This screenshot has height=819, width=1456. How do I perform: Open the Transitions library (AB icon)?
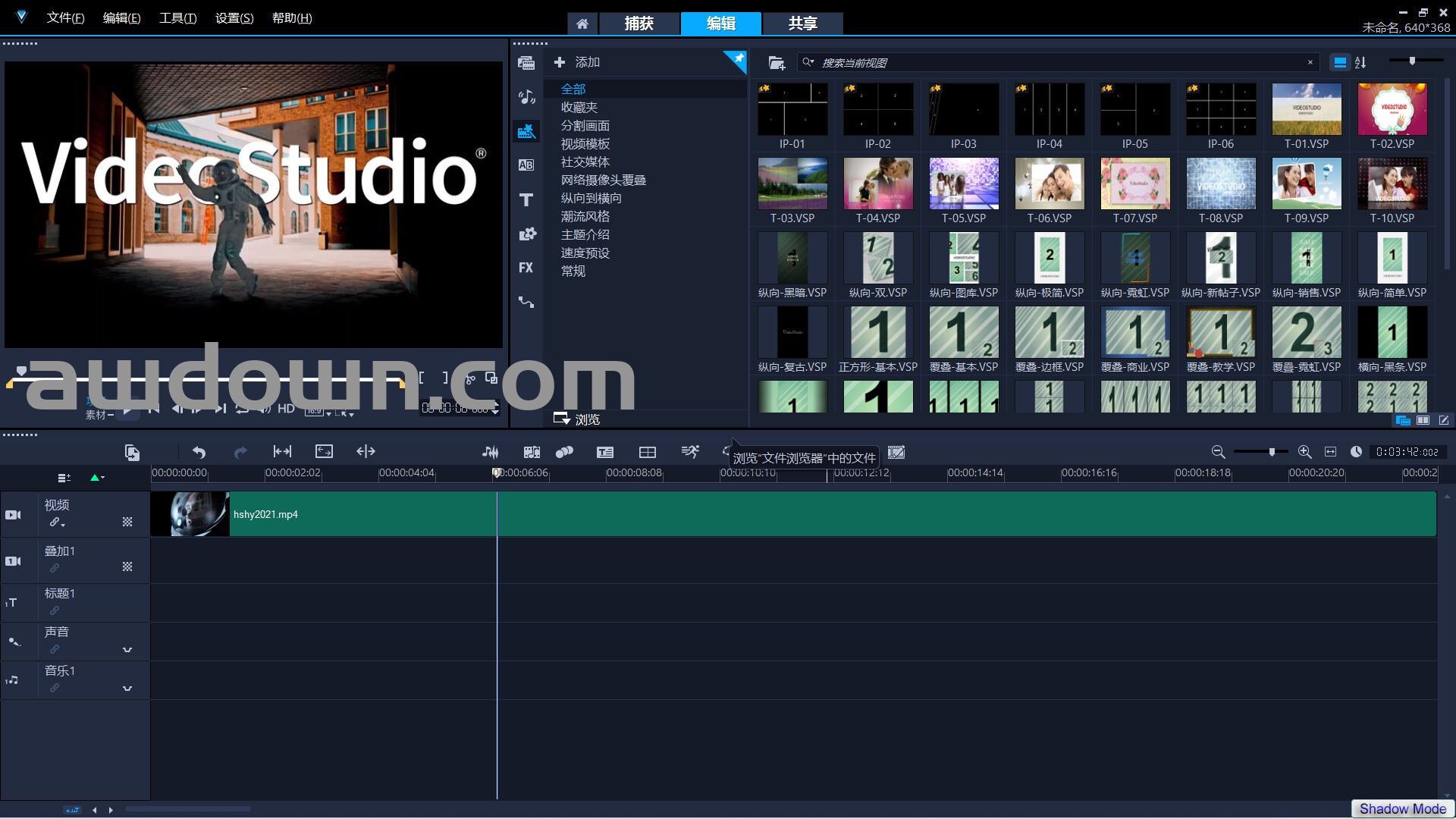526,165
